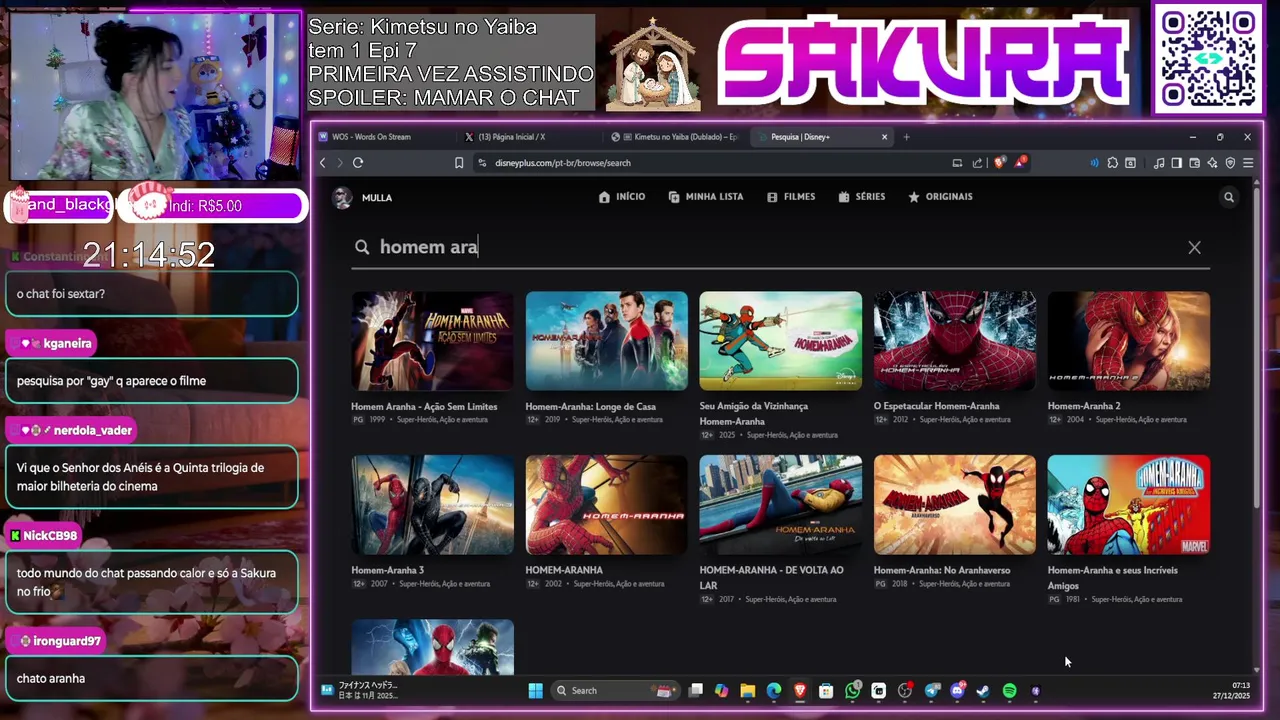The height and width of the screenshot is (720, 1280).
Task: Open Seu Amigão da Vizinhança Homem-Aranha thumbnail
Action: pos(780,340)
